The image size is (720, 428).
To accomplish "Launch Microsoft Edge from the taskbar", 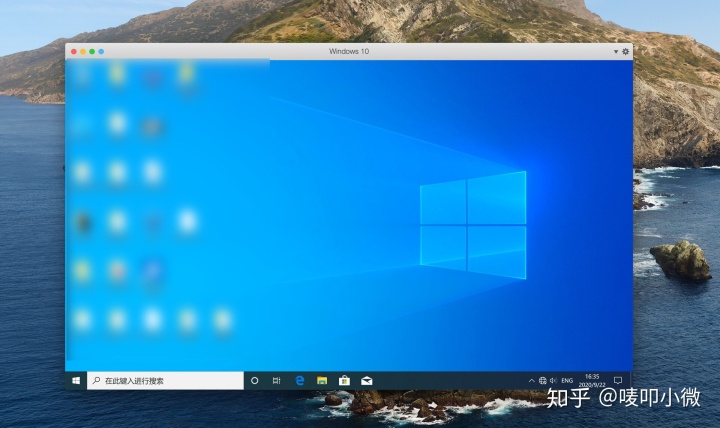I will (299, 381).
